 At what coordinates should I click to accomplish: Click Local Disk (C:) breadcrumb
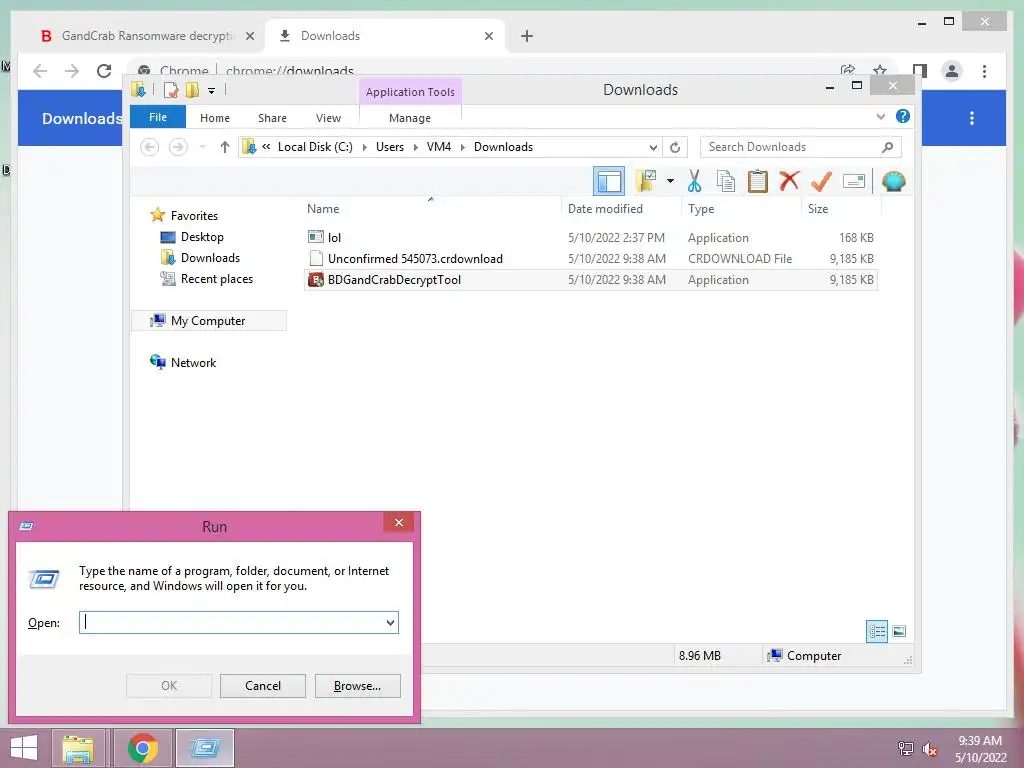tap(315, 147)
